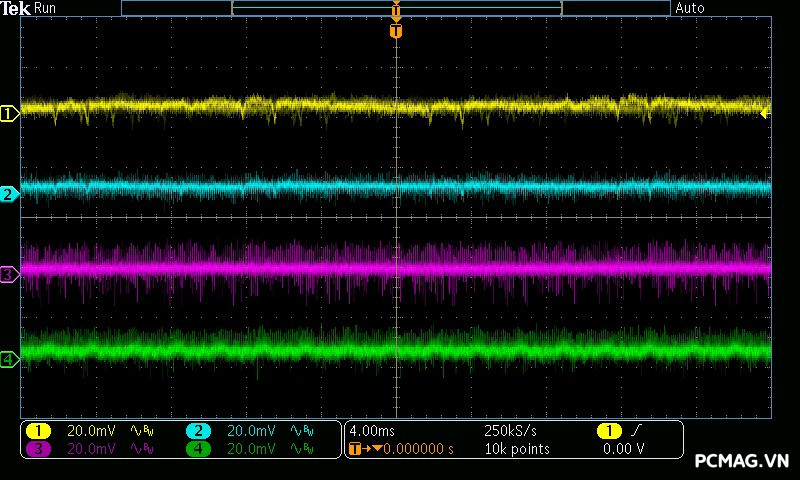Click the 250kS/s sample rate readout

(510, 431)
